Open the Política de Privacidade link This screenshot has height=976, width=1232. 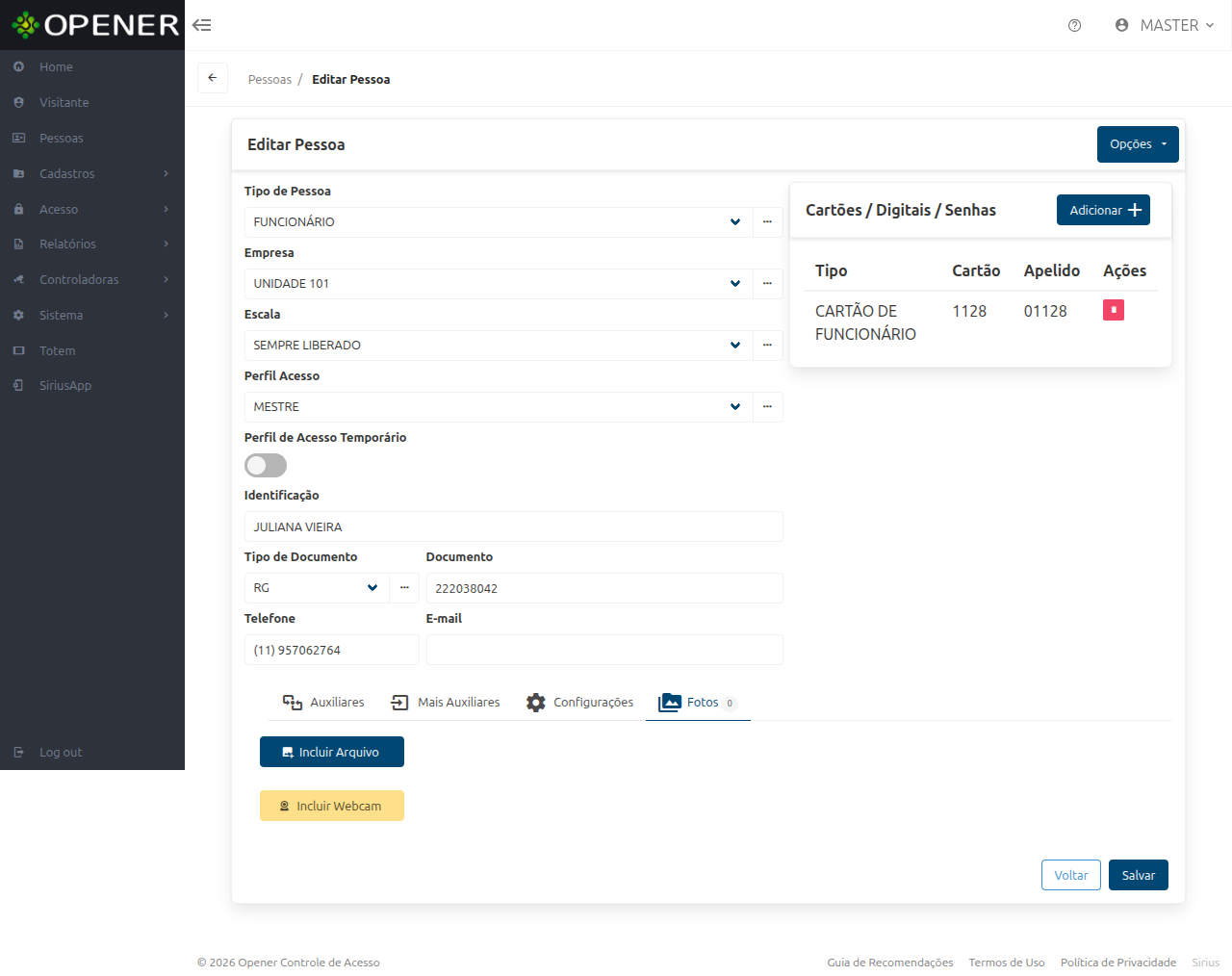click(x=1118, y=963)
